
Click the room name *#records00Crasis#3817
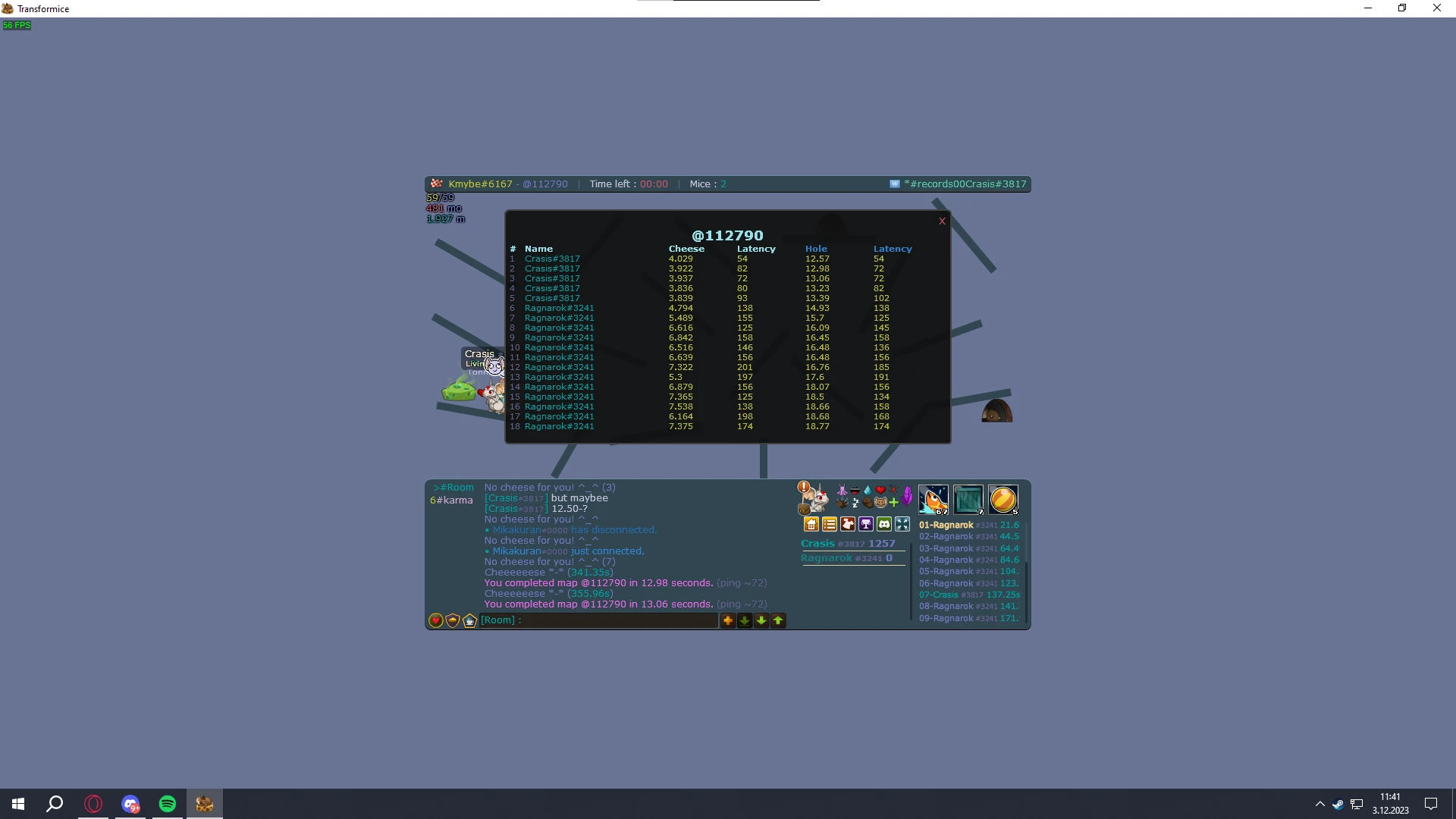965,184
